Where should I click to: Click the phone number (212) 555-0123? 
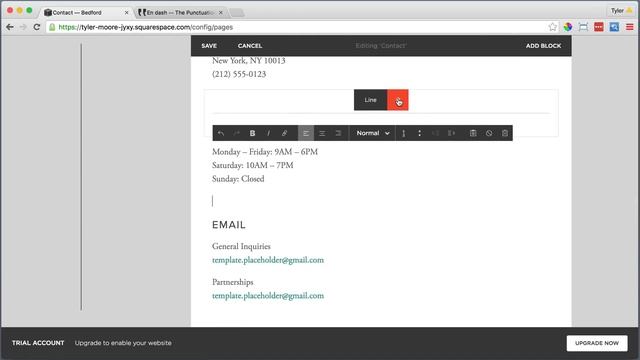tap(239, 74)
